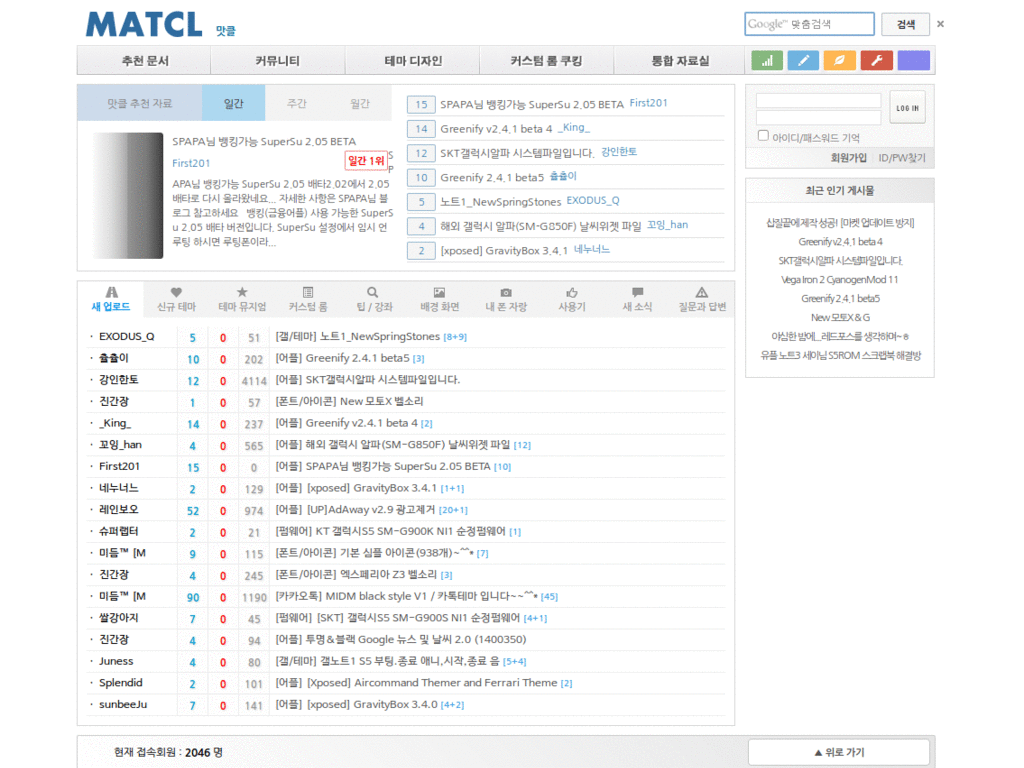Viewport: 1024px width, 768px height.
Task: Open the 질문과 답변 warning tab
Action: pos(702,299)
